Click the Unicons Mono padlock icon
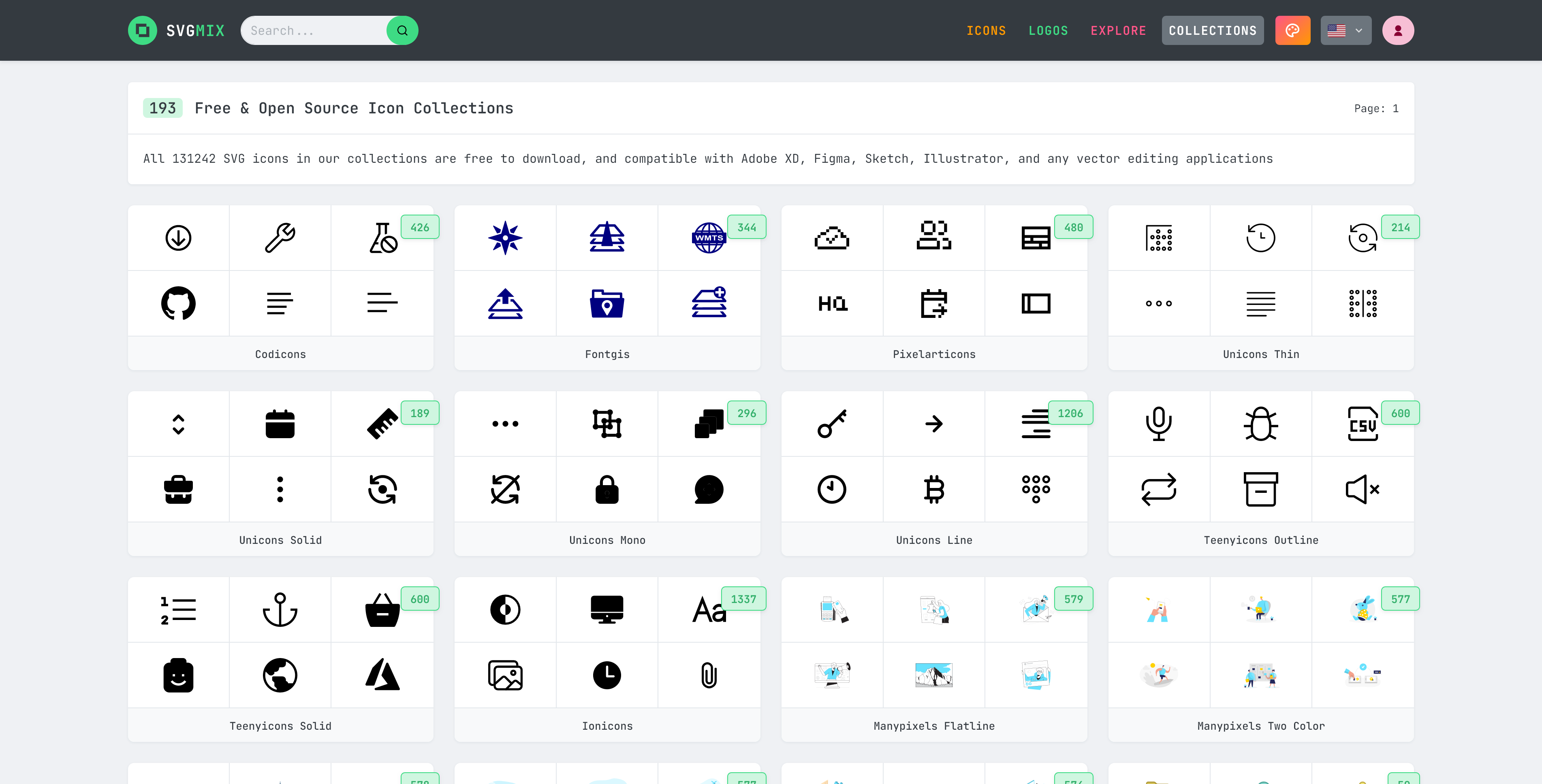1542x784 pixels. [607, 490]
